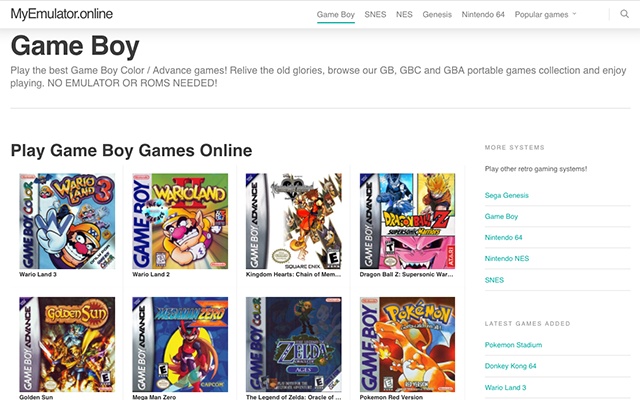Open the search magnifier icon
This screenshot has height=400, width=640.
(x=624, y=14)
